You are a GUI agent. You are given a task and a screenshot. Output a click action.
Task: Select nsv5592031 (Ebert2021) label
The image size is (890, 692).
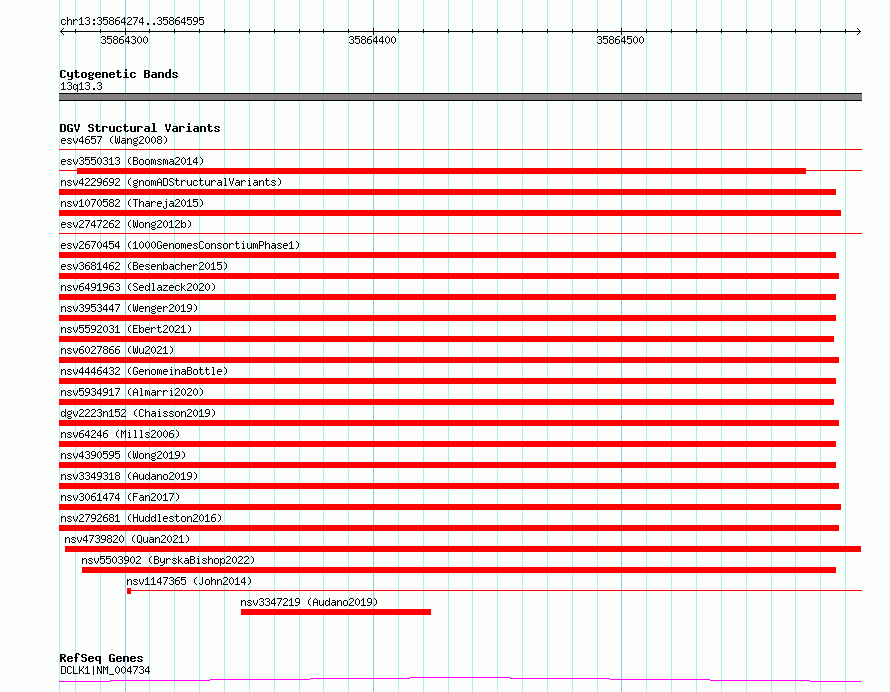pyautogui.click(x=126, y=329)
